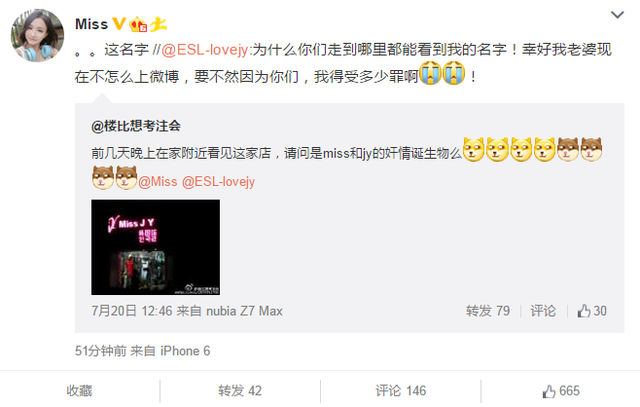Click the 7月20日 12:46 timestamp link

pyautogui.click(x=132, y=311)
